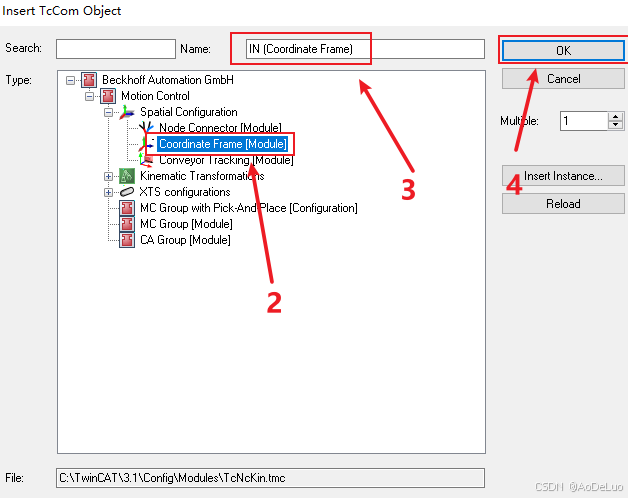Click the Reload button
The width and height of the screenshot is (628, 498).
tap(563, 204)
